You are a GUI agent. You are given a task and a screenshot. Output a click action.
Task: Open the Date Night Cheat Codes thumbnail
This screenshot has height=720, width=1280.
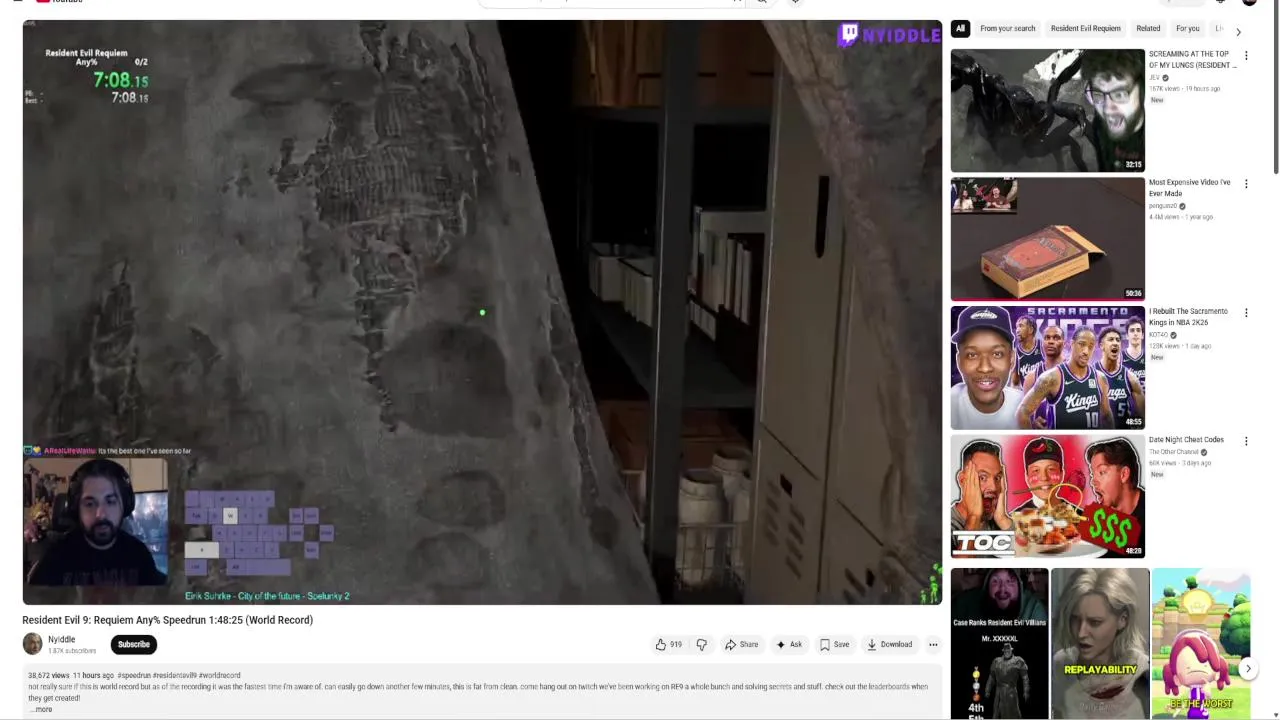(1047, 496)
